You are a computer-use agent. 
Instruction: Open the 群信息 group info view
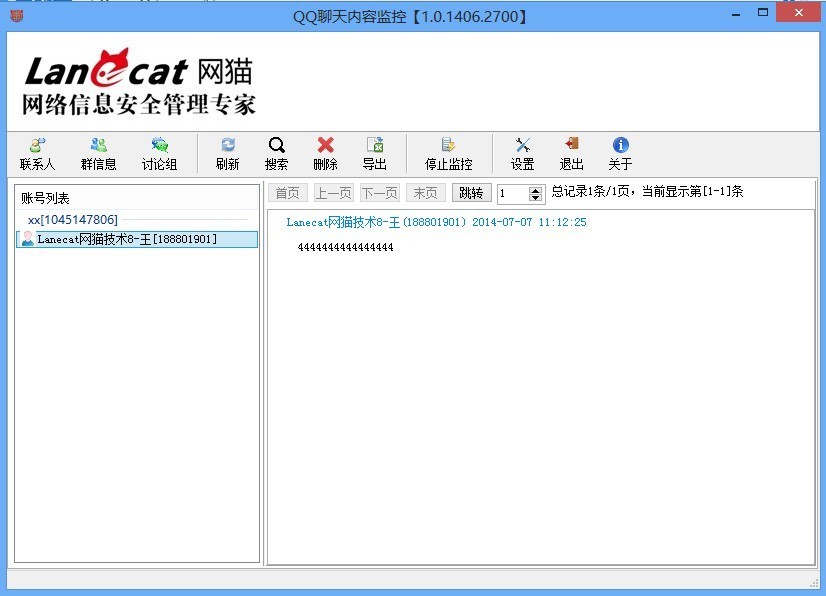pyautogui.click(x=99, y=153)
